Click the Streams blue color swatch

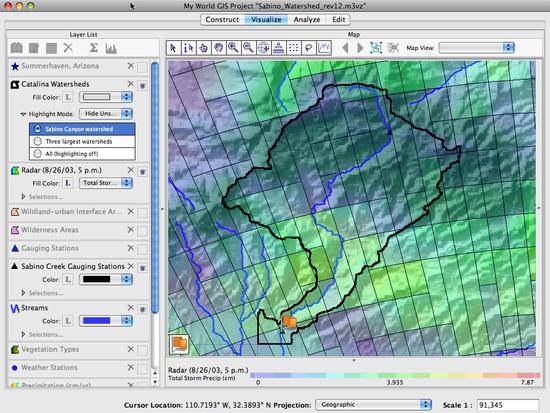tap(96, 321)
